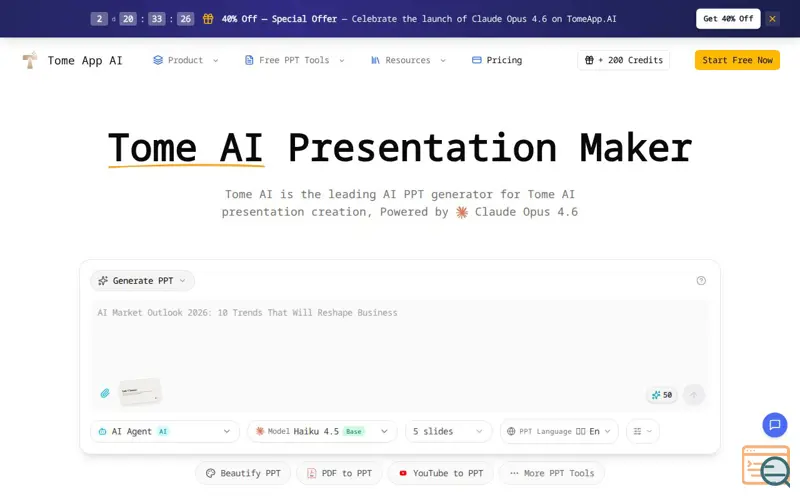Image resolution: width=800 pixels, height=500 pixels.
Task: Open the Product menu
Action: (x=185, y=60)
